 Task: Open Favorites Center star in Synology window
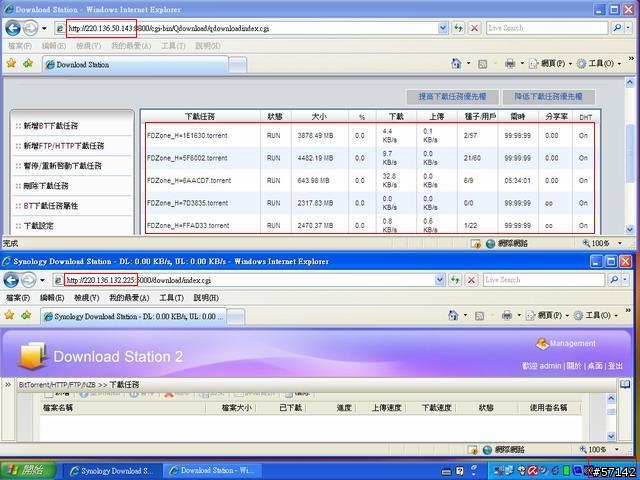coord(10,315)
